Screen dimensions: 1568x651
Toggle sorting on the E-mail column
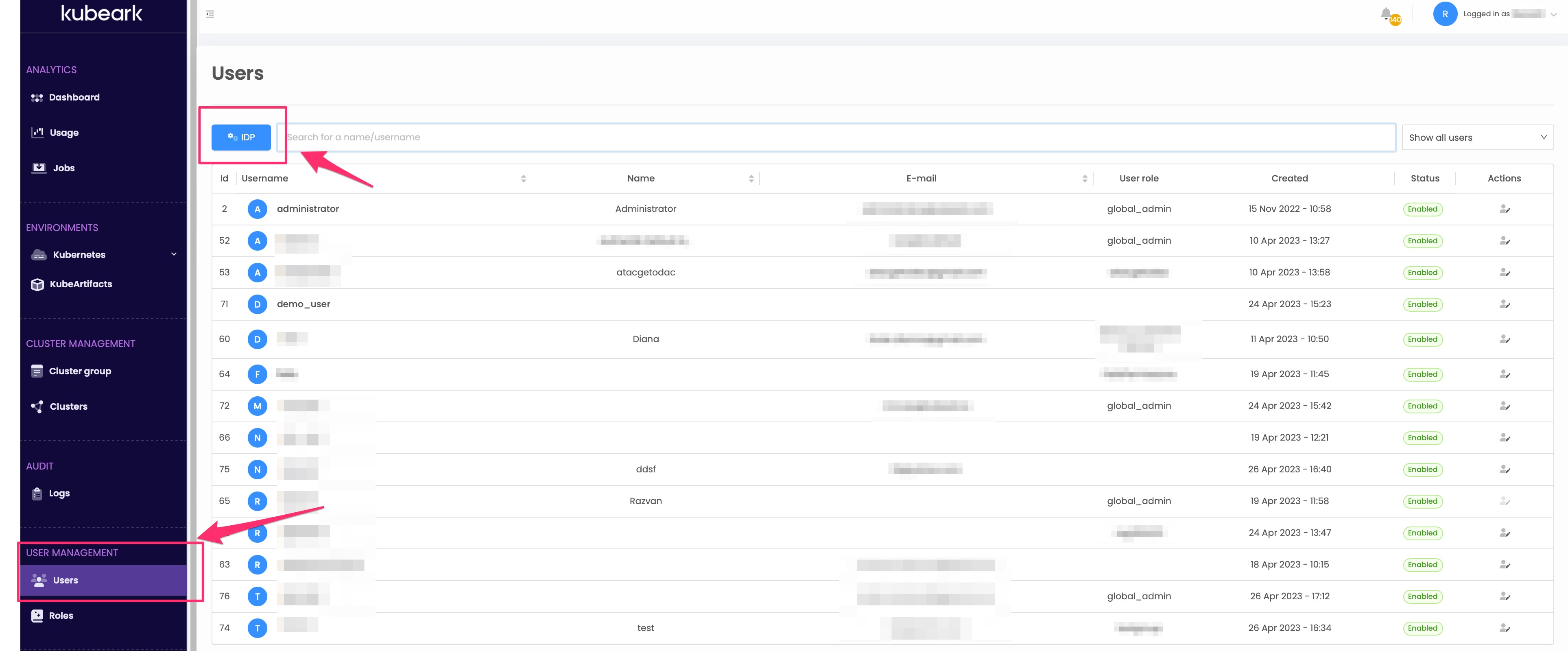1085,178
